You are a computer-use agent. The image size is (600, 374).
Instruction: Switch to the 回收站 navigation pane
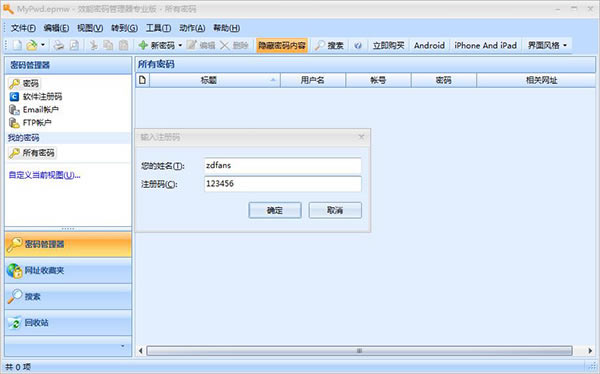click(x=68, y=323)
